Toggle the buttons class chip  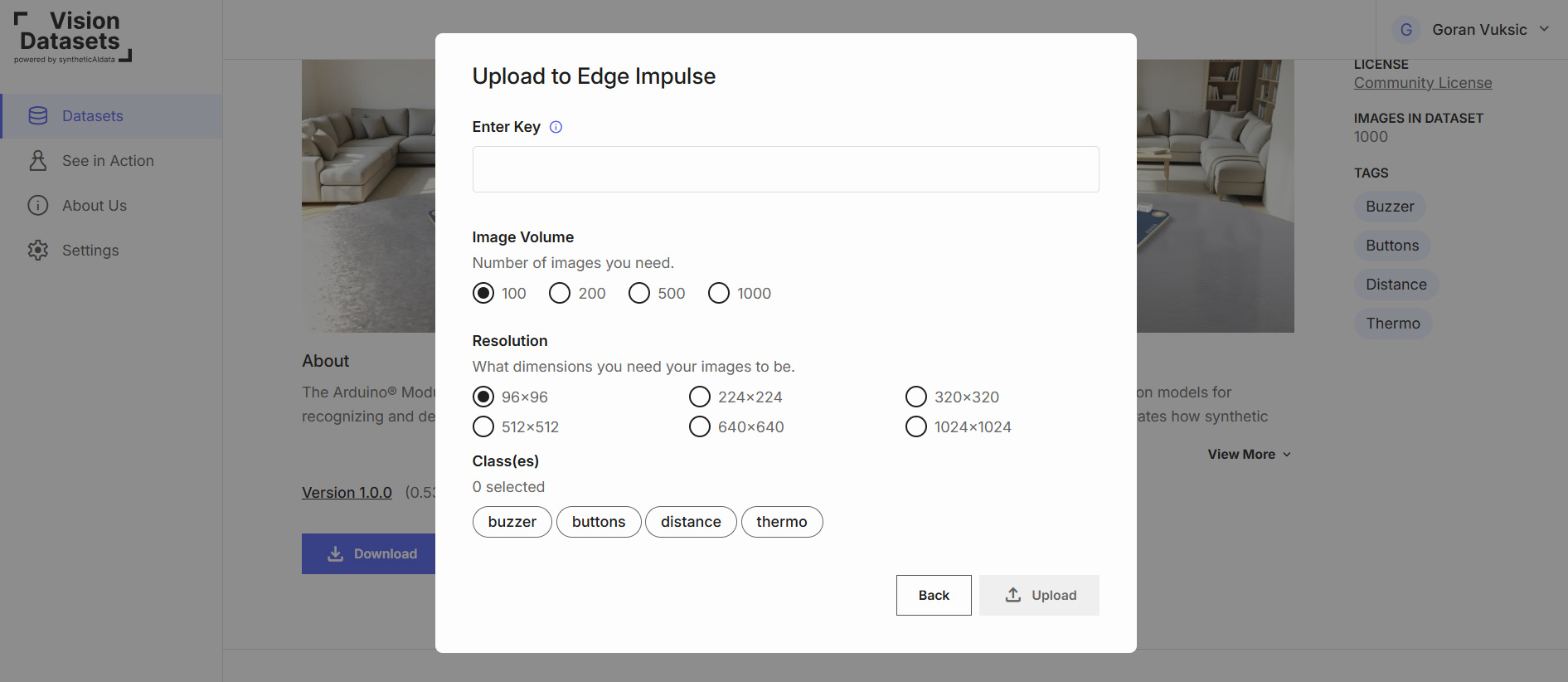[x=599, y=522]
